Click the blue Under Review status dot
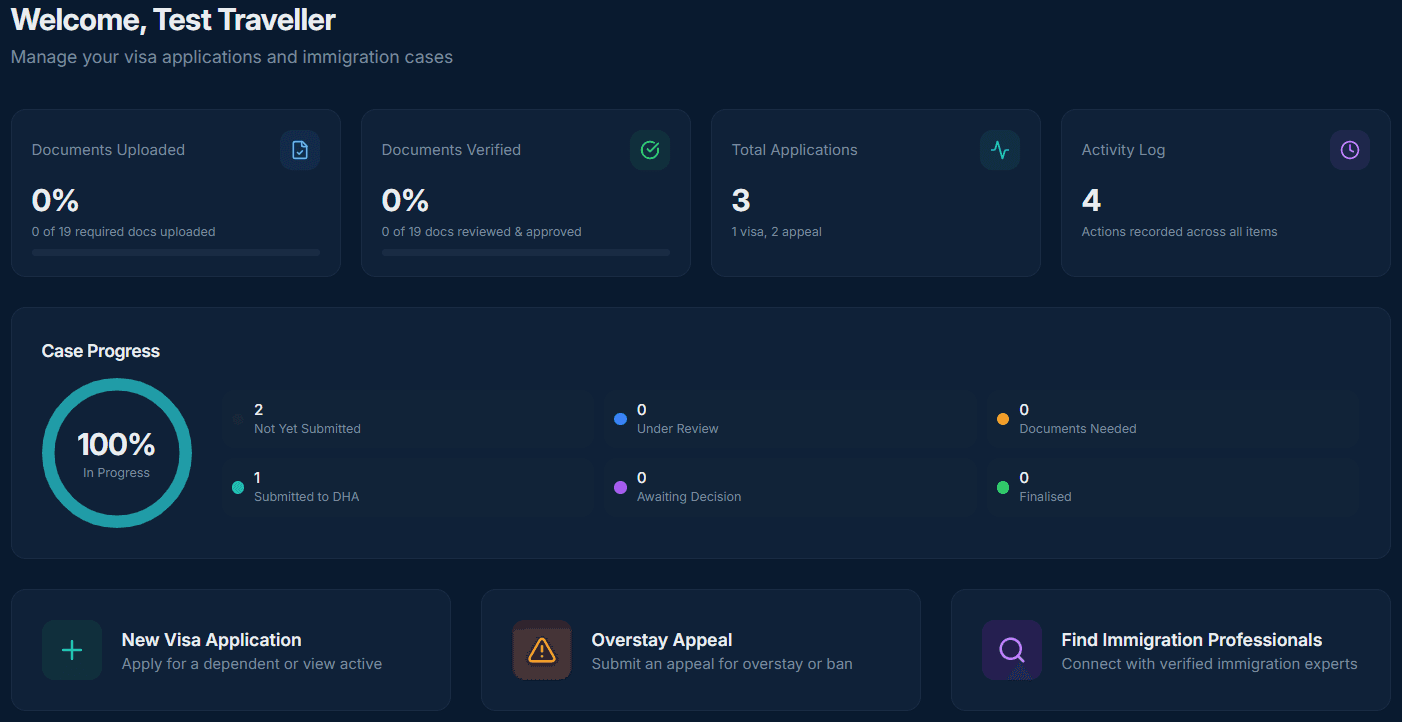 620,419
